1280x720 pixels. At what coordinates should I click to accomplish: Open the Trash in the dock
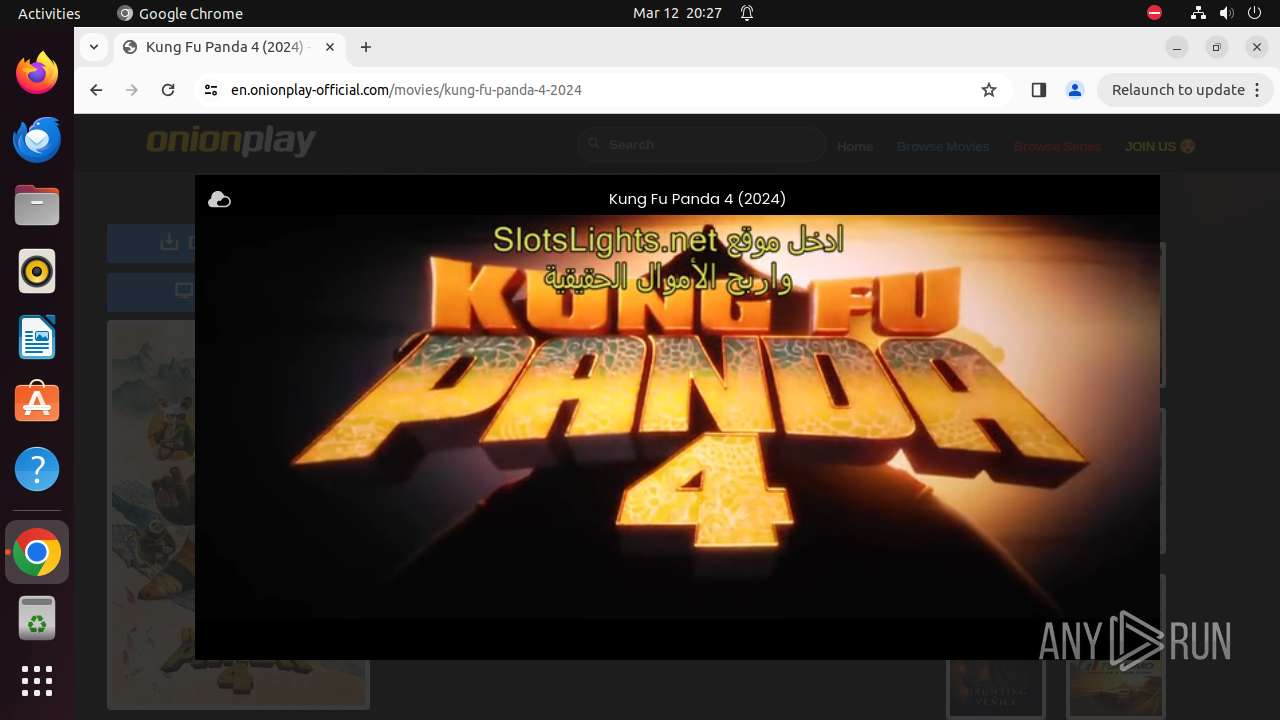[x=37, y=618]
